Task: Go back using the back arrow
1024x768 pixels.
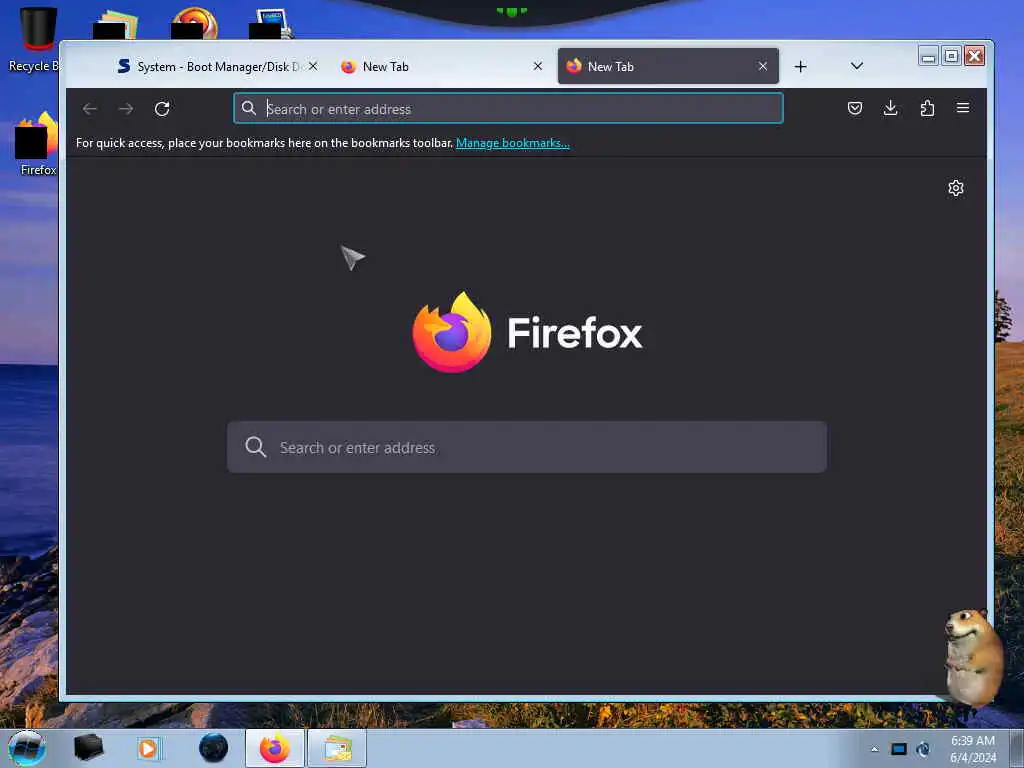Action: click(x=90, y=108)
